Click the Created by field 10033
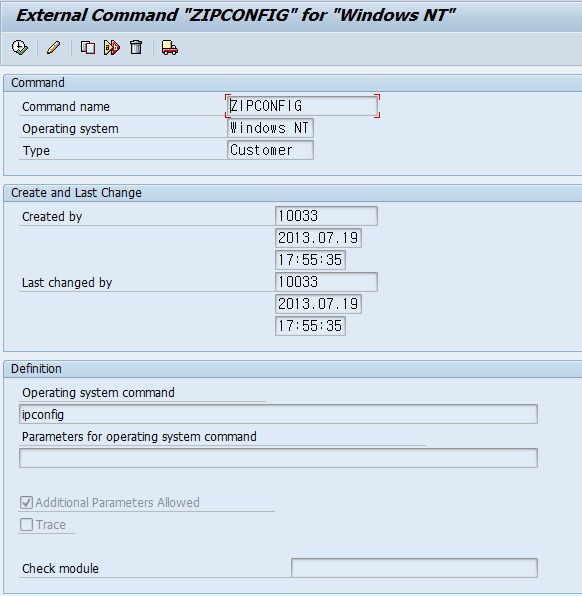Viewport: 582px width, 596px height. coord(326,216)
